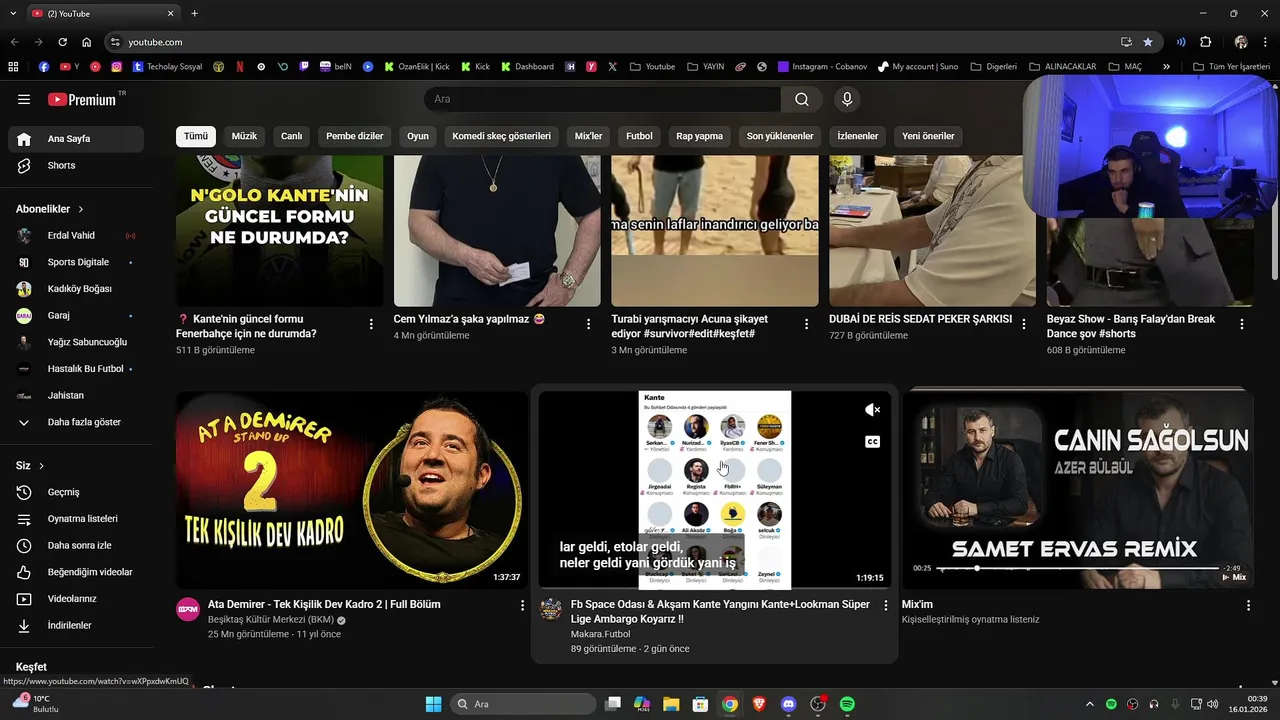Open Geçmiş watch history
Image resolution: width=1280 pixels, height=720 pixels.
[x=75, y=492]
